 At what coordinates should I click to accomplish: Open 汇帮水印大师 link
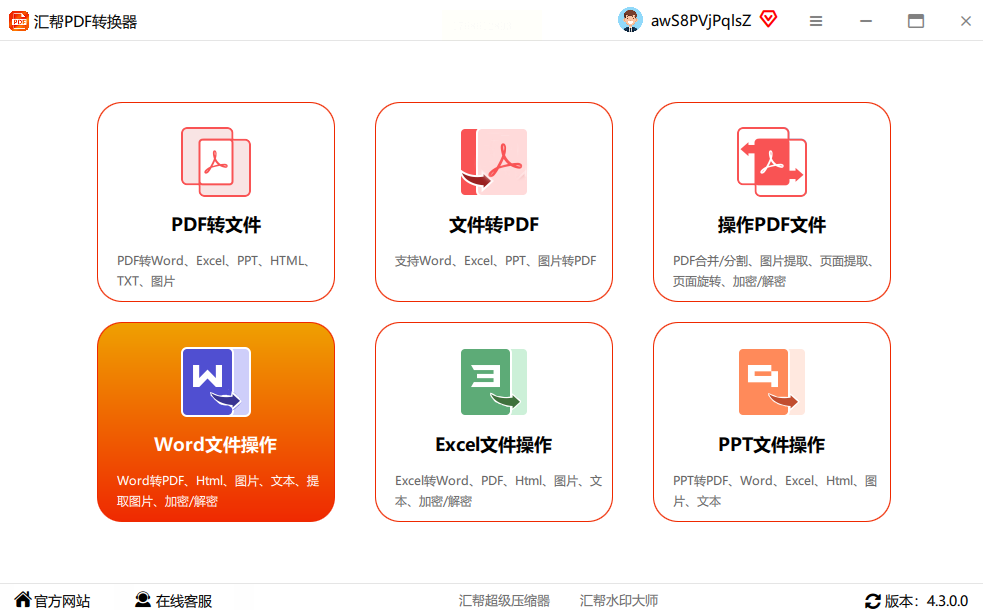tap(619, 600)
